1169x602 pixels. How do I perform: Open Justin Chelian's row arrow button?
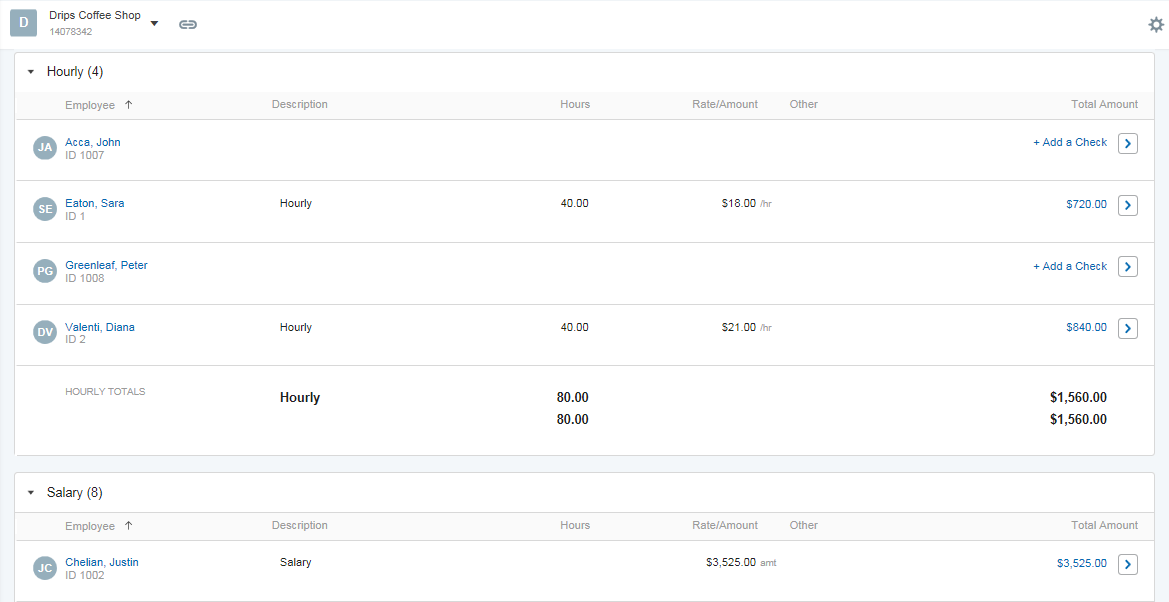point(1127,565)
